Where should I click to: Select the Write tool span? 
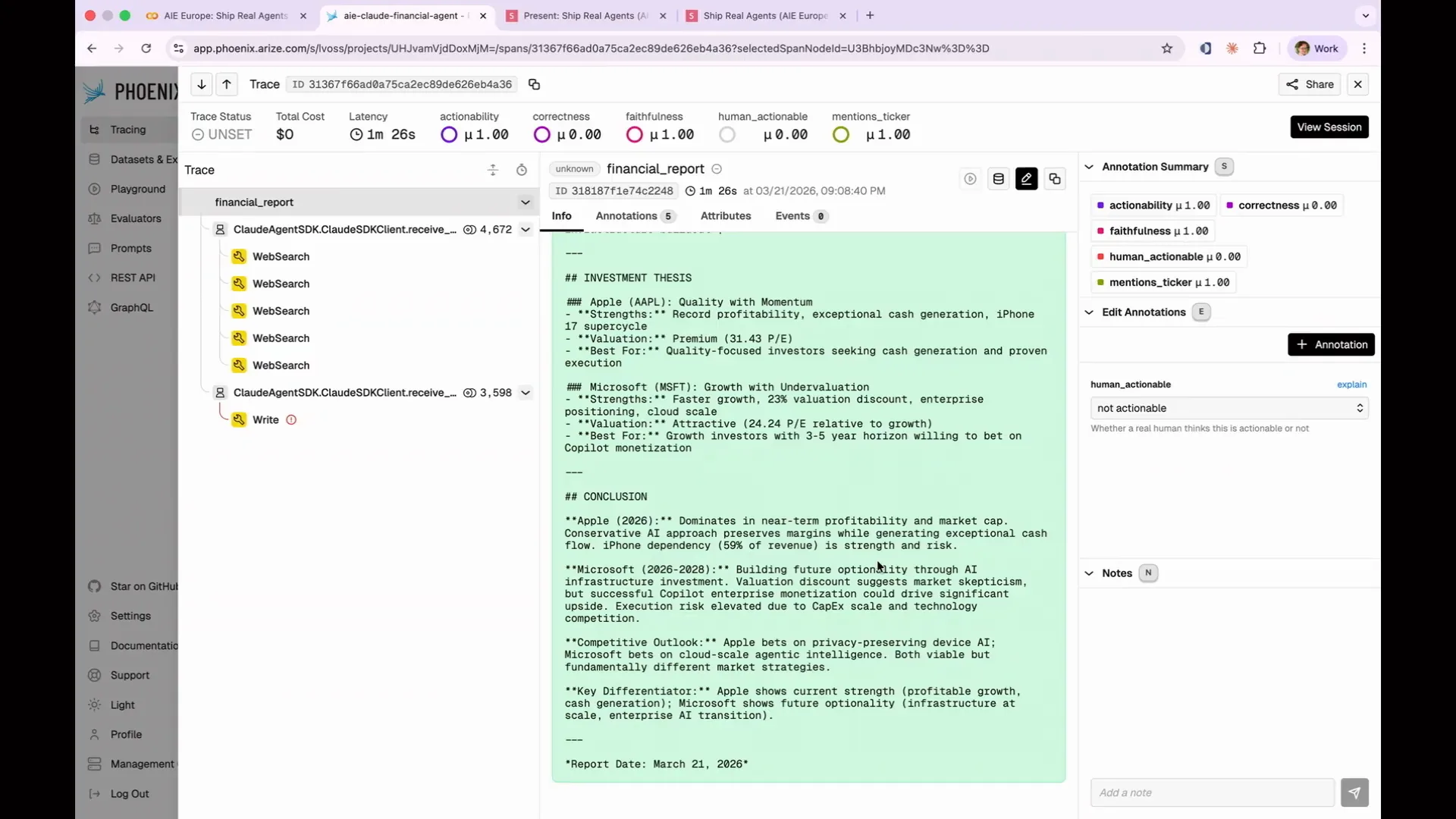[x=265, y=420]
